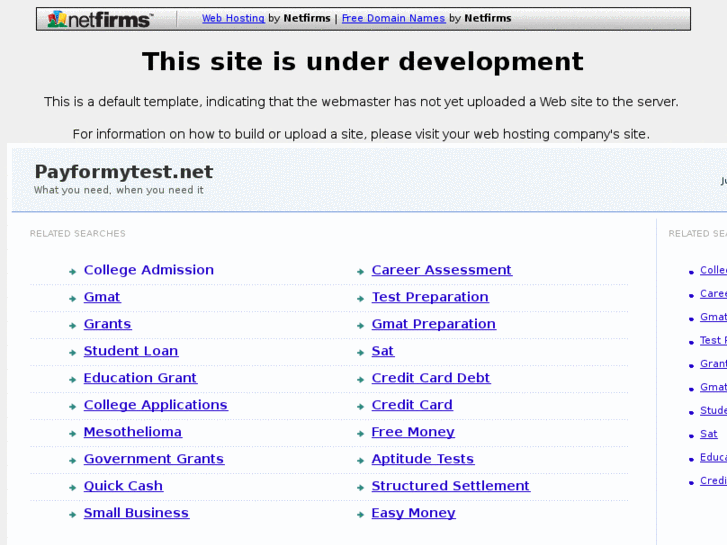
Task: Open the Gmat Preparation link
Action: [434, 324]
